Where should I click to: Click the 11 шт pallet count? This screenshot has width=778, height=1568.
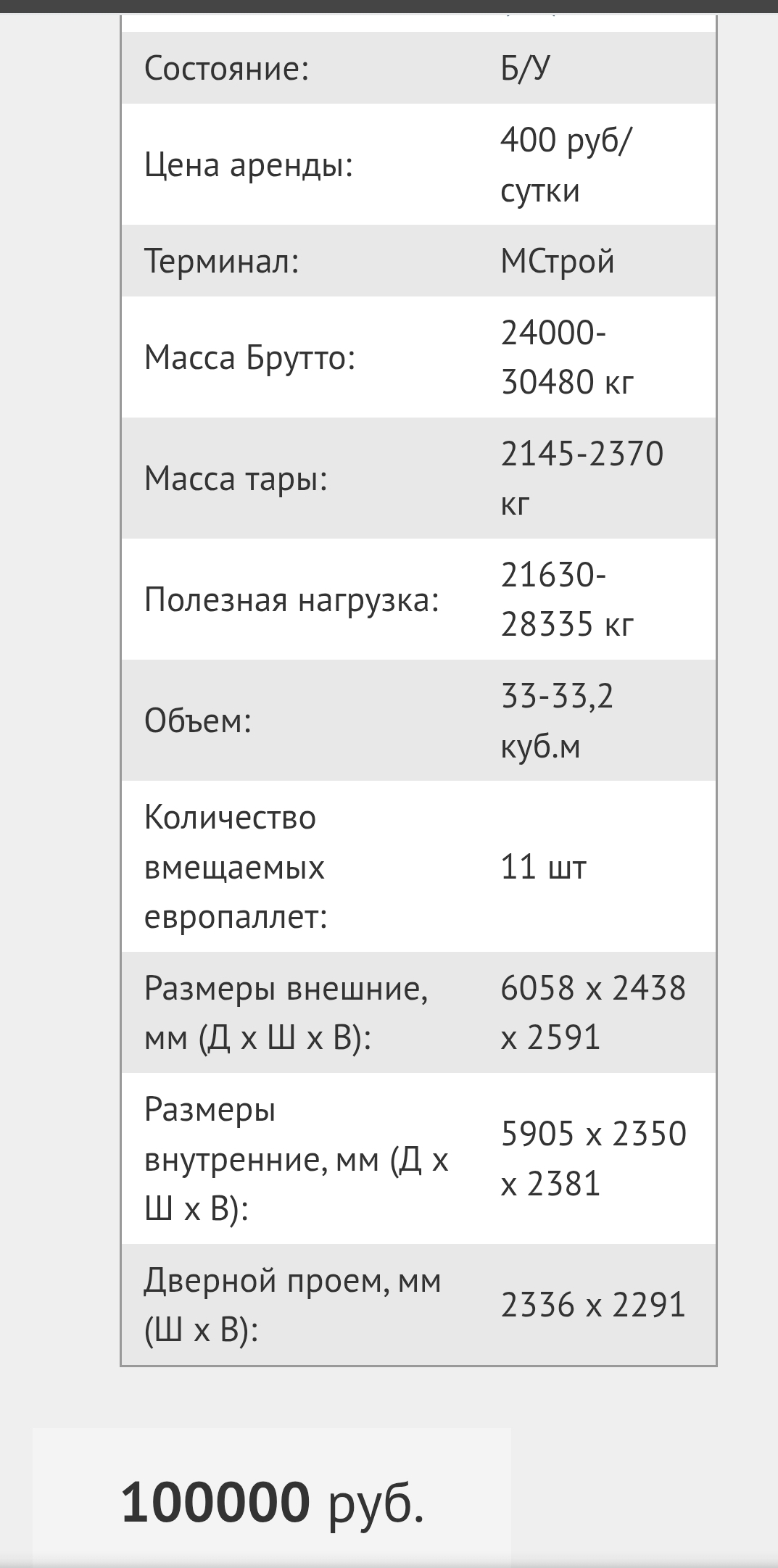(543, 867)
